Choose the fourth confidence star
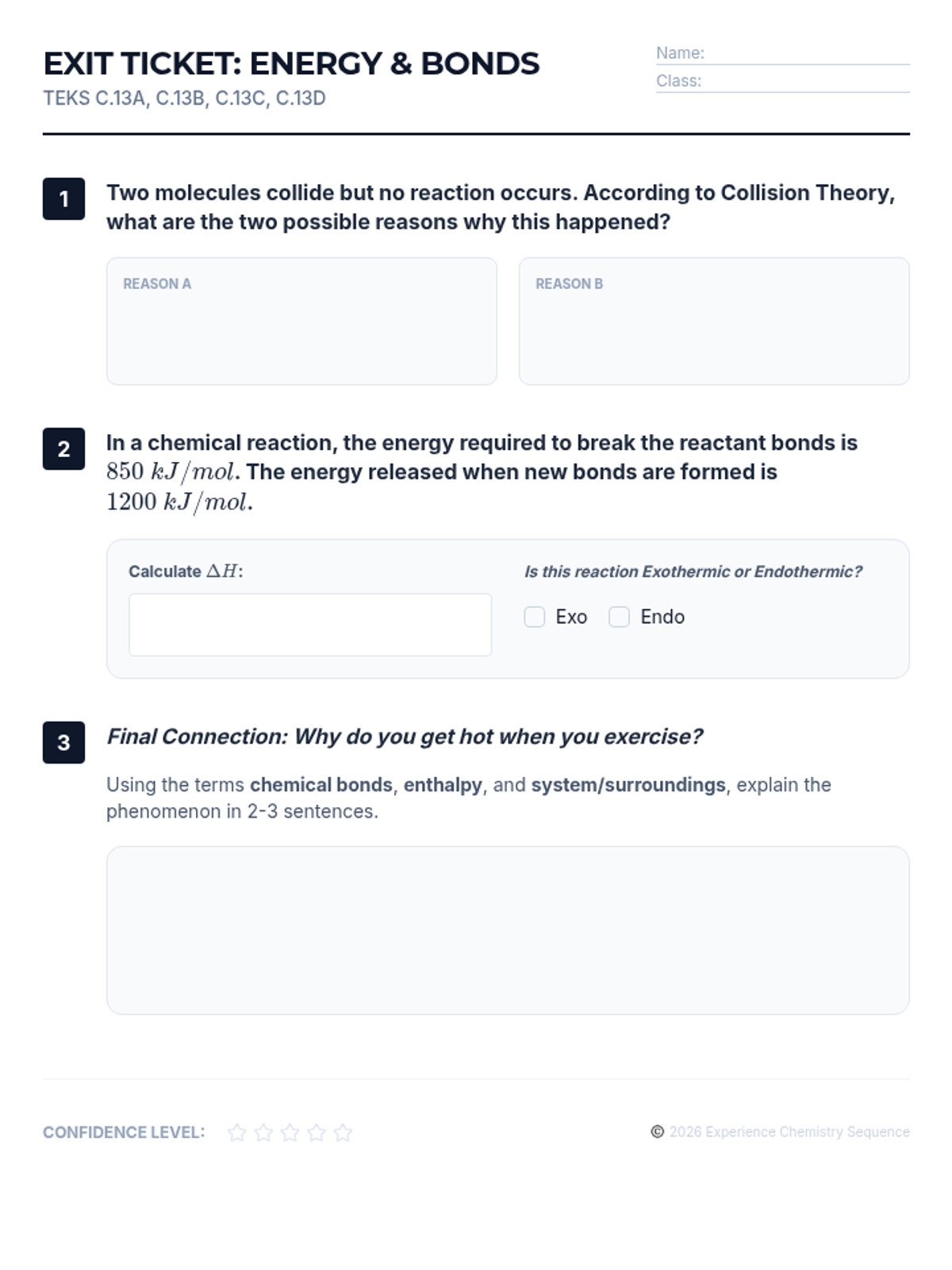The width and height of the screenshot is (952, 1270). (x=317, y=1133)
